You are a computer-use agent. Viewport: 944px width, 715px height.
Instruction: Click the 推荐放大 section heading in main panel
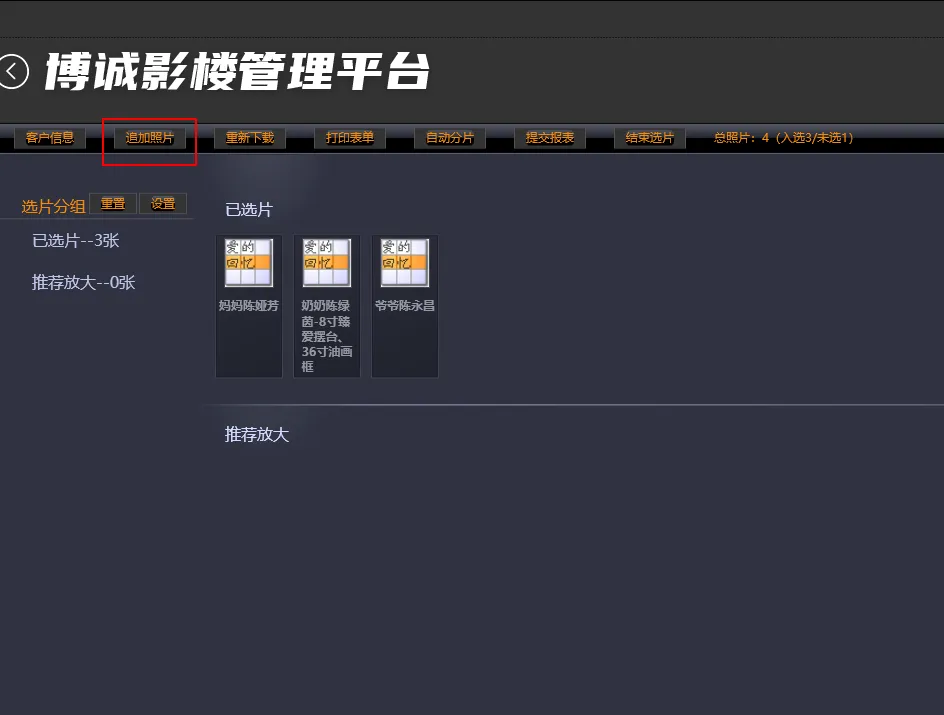[x=257, y=435]
